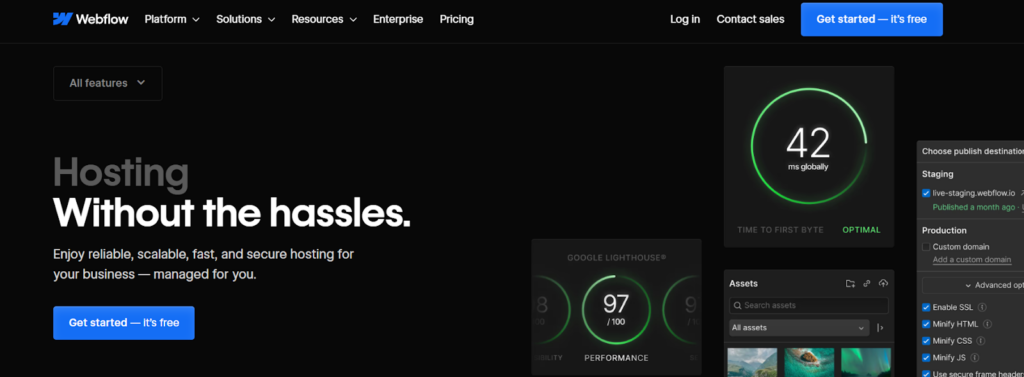Screen dimensions: 1024x377
Task: Click the info icon next to Minify HTML
Action: 987,324
